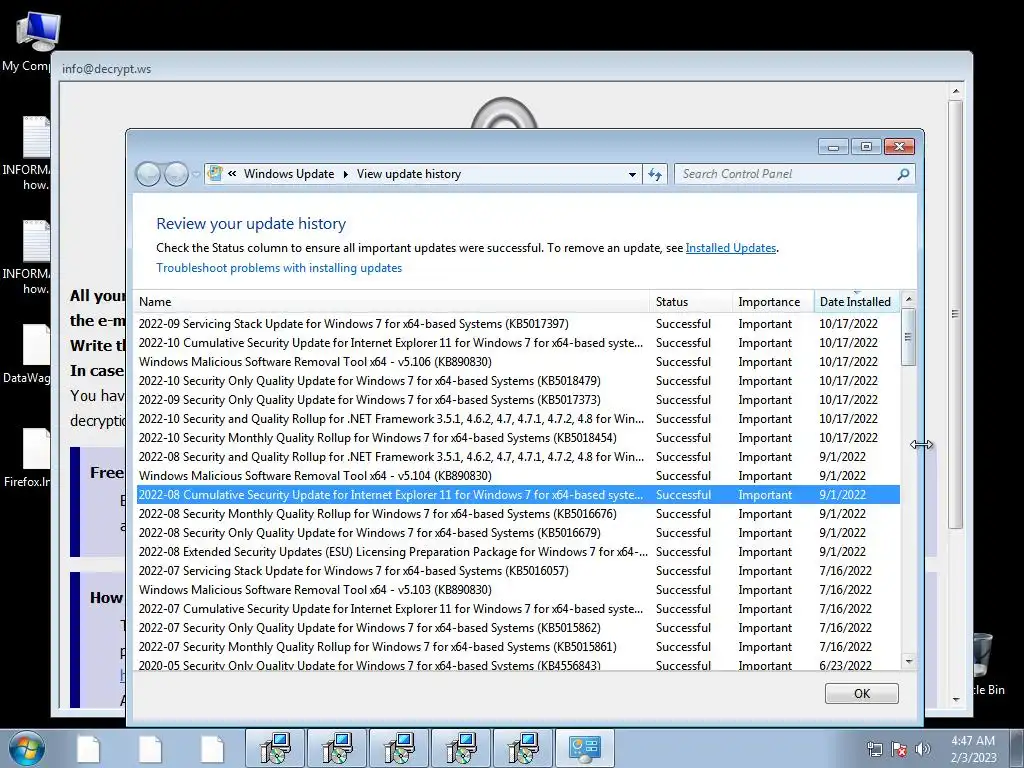This screenshot has width=1024, height=768.
Task: Select Malicious Software Removal Tool v5.106 row
Action: [x=518, y=362]
